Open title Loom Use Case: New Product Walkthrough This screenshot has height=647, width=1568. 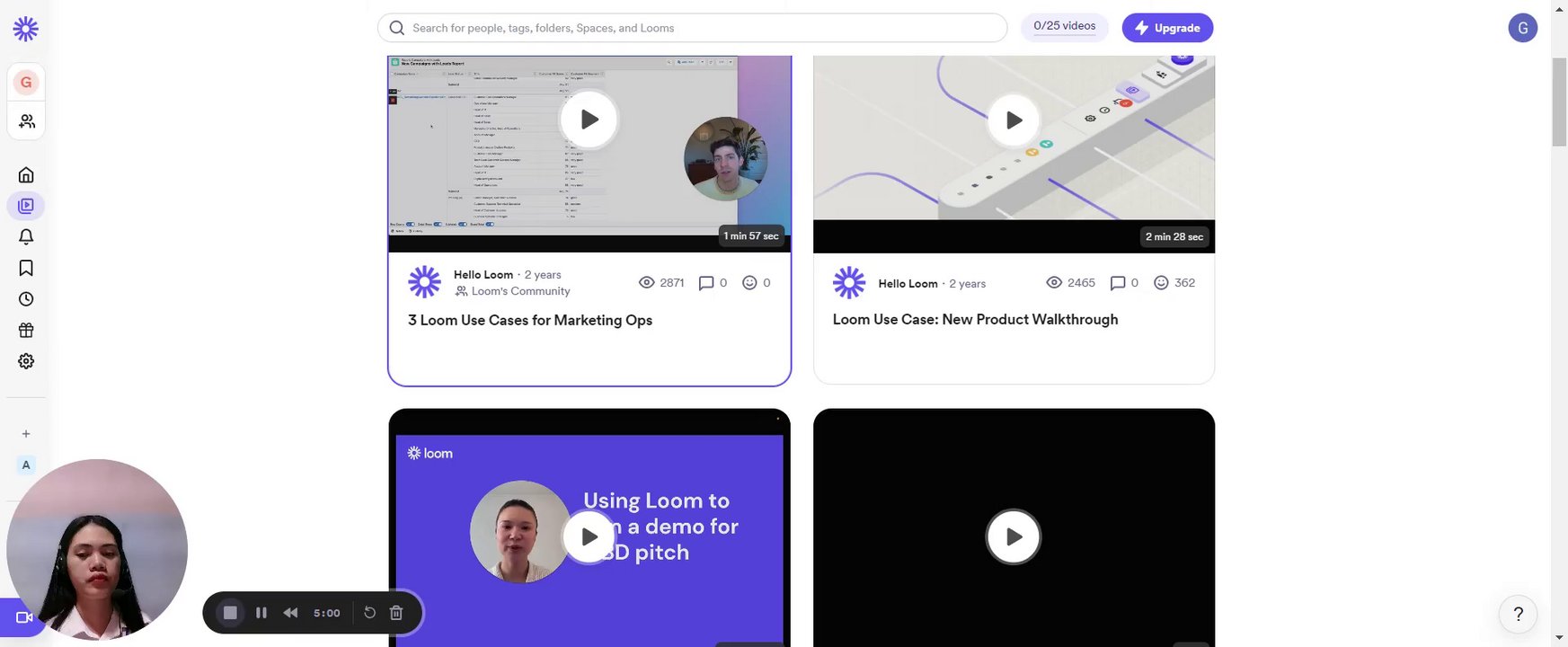975,319
